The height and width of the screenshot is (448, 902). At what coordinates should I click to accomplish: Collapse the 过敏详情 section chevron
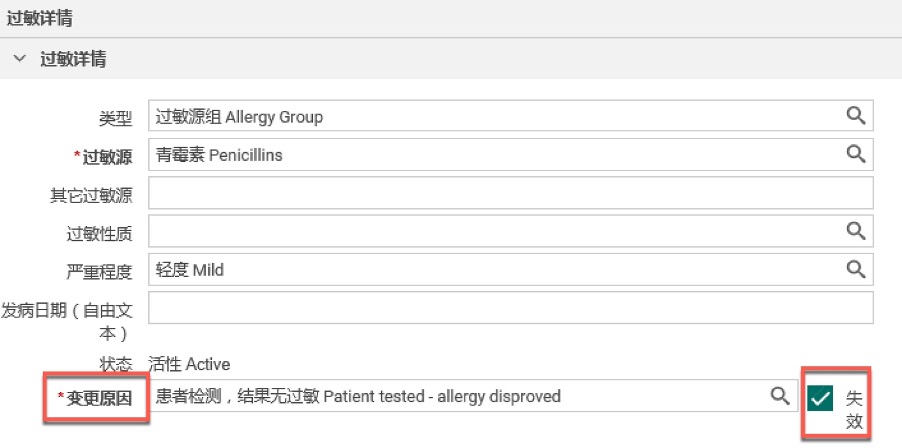pos(20,59)
